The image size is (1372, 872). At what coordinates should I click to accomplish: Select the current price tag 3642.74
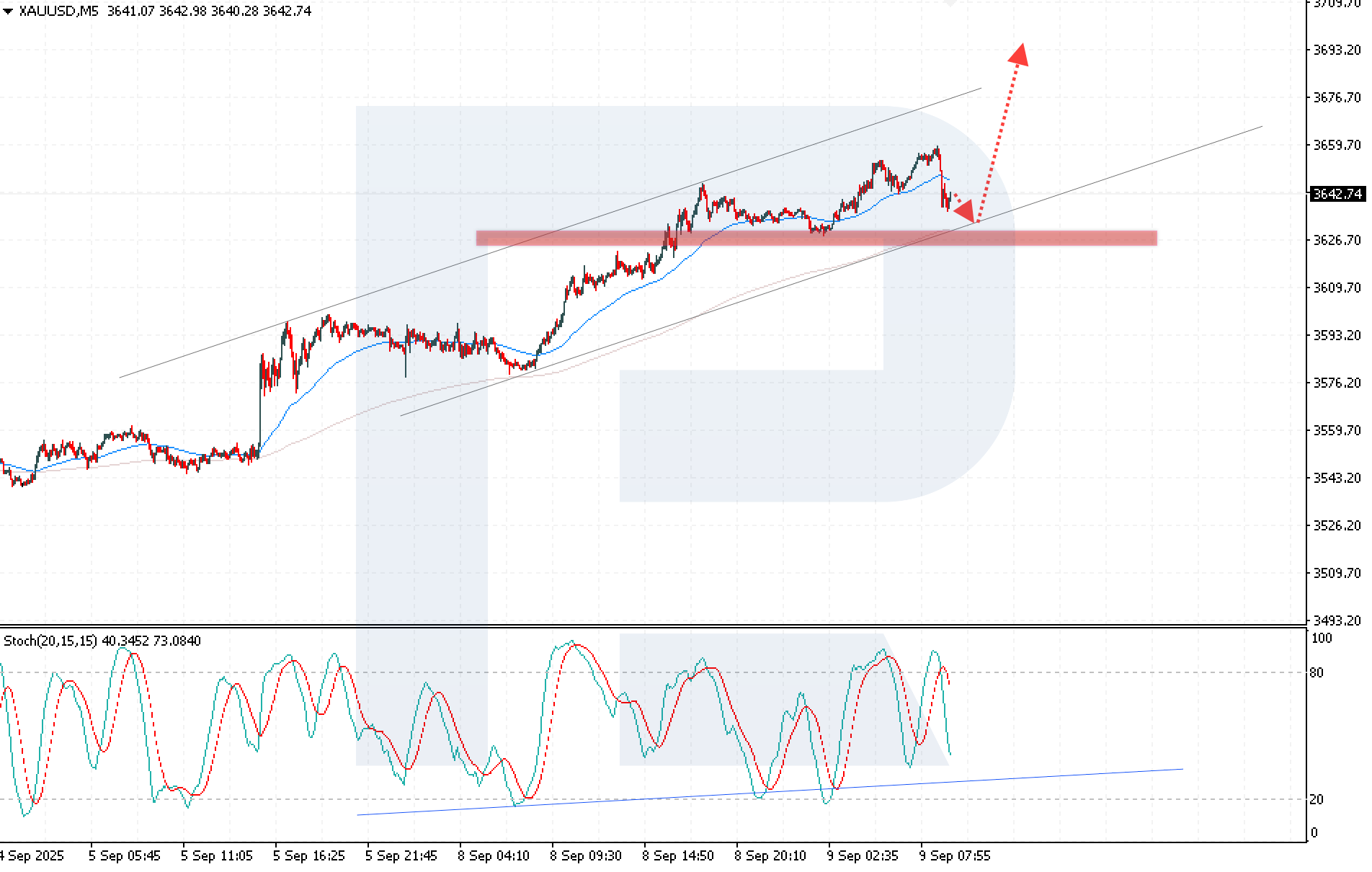coord(1337,194)
